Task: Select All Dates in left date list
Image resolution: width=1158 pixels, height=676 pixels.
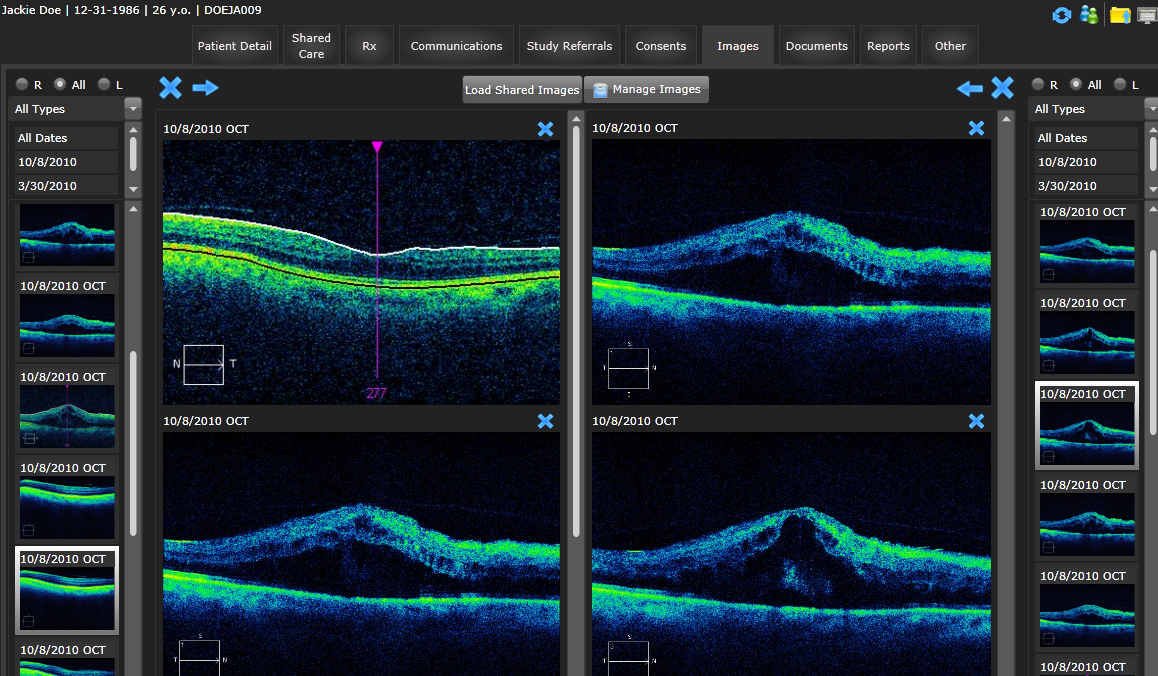Action: click(x=66, y=138)
